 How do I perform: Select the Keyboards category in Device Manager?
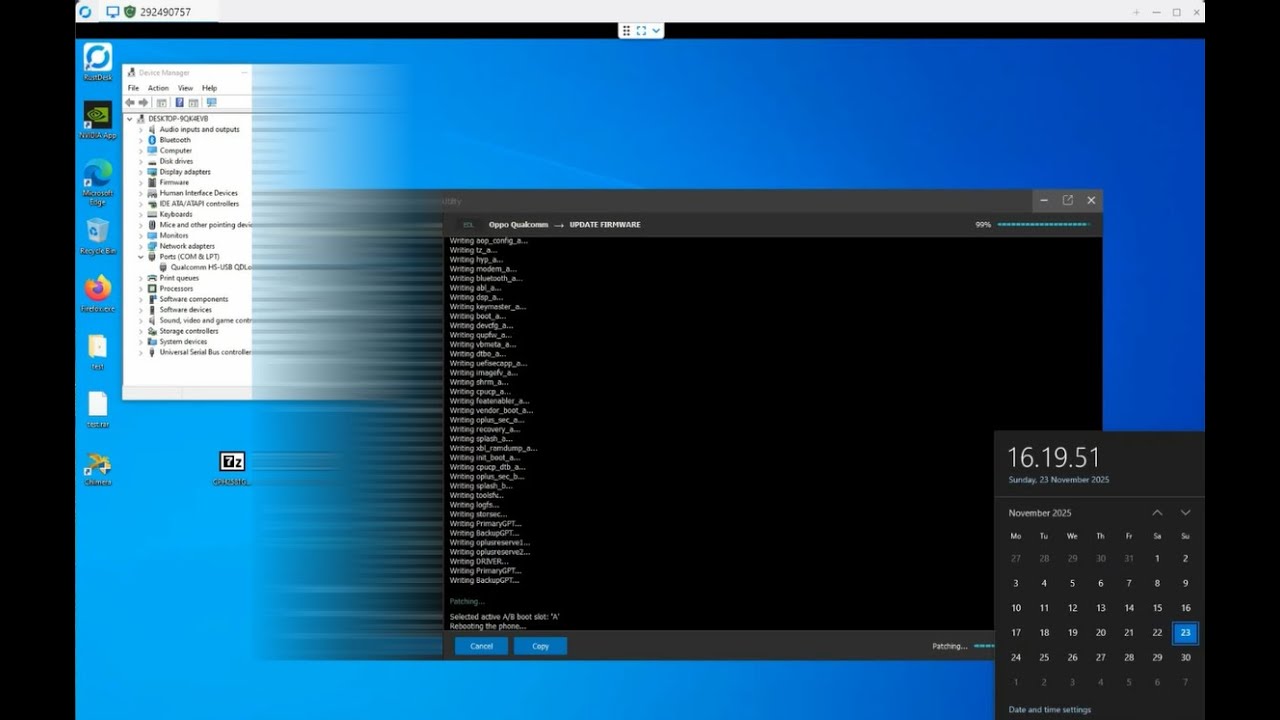176,214
